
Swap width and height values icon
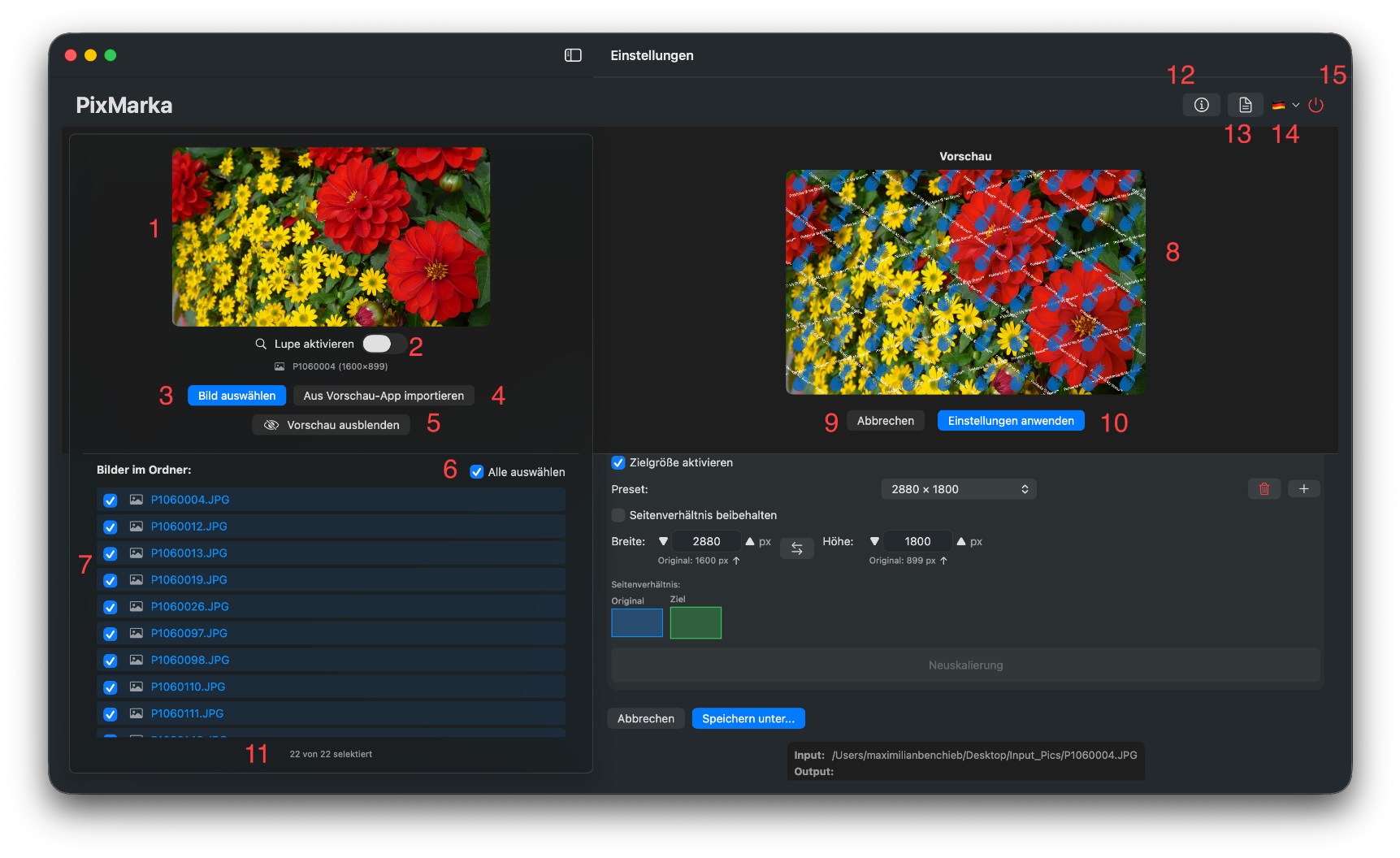[796, 548]
